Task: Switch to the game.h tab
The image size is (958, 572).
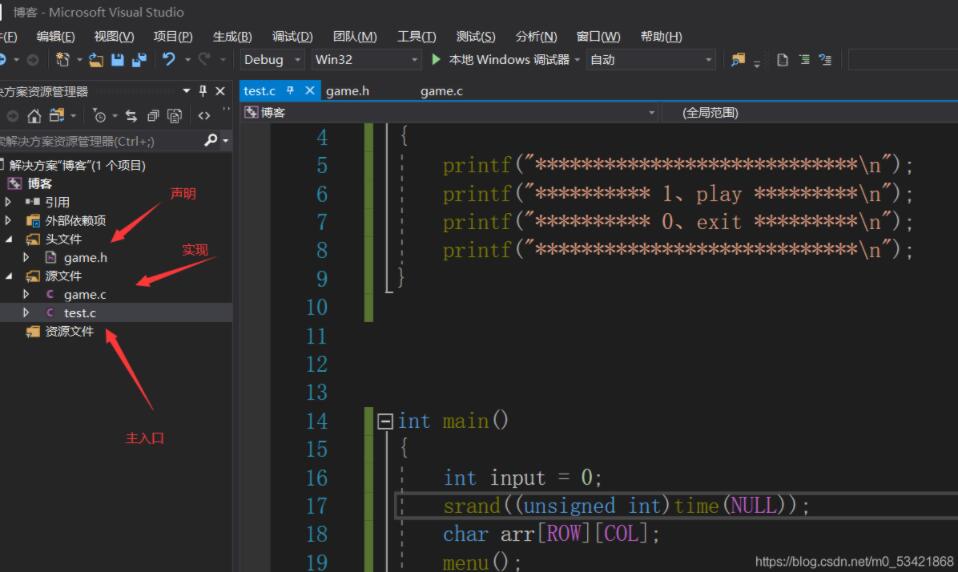Action: [347, 91]
